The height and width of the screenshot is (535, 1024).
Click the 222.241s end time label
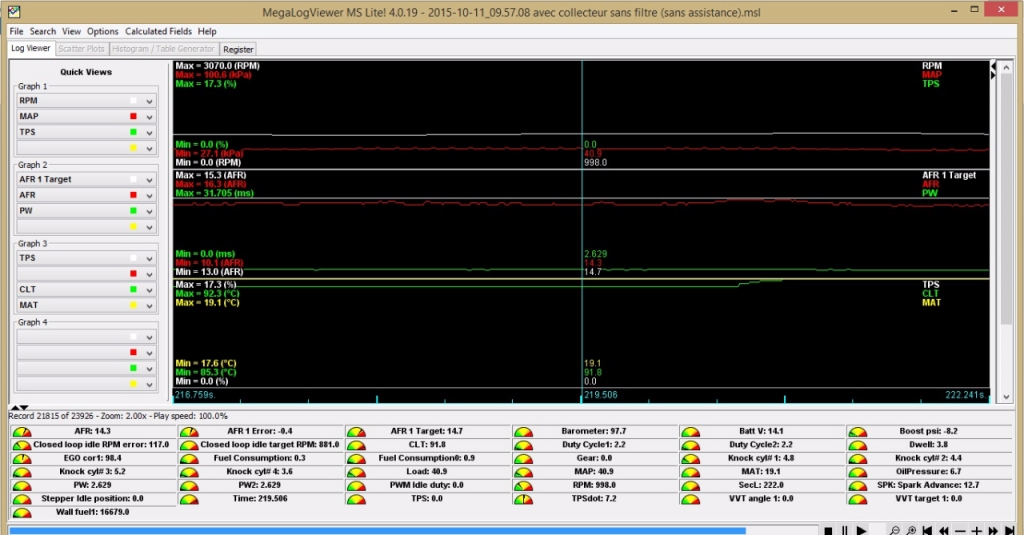click(x=965, y=395)
